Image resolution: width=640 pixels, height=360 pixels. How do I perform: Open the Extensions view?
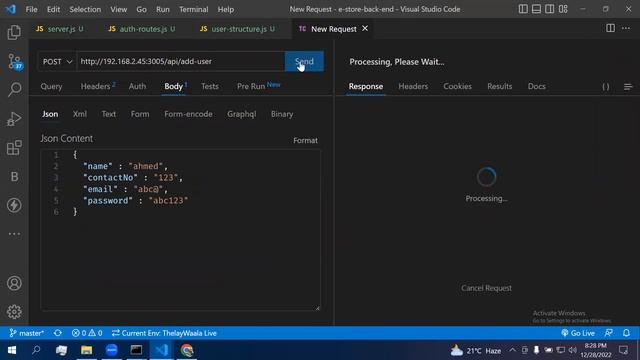[14, 148]
